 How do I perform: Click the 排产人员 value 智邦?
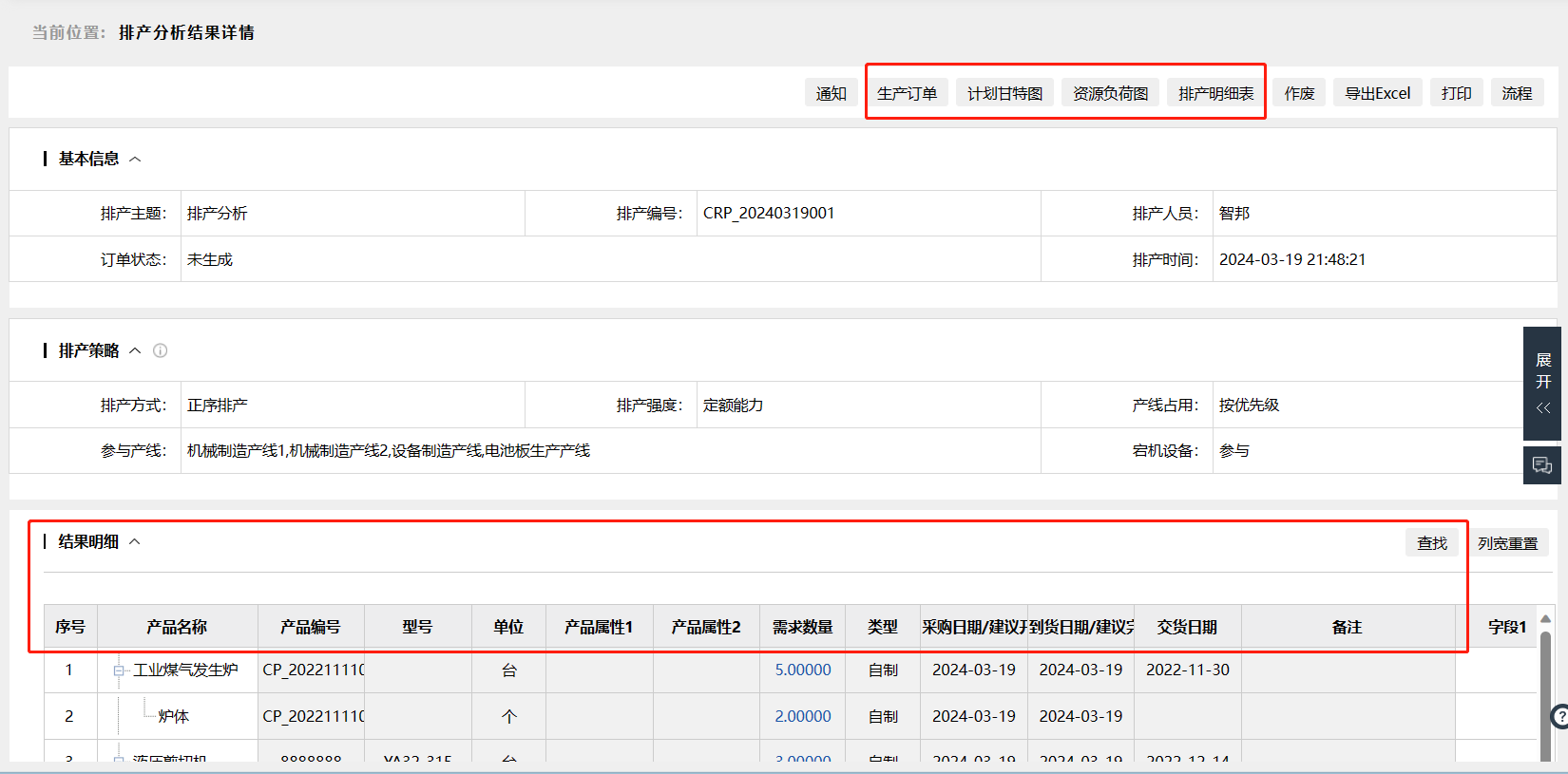(x=1234, y=214)
